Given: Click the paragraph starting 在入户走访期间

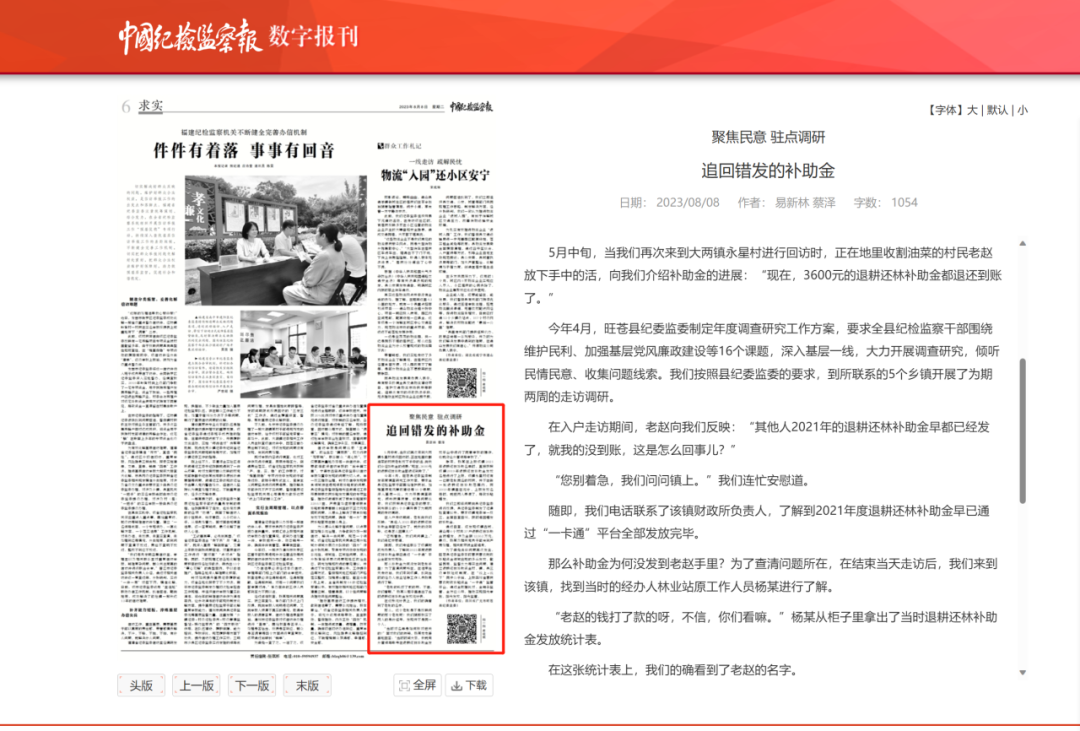Looking at the screenshot, I should click(x=758, y=438).
